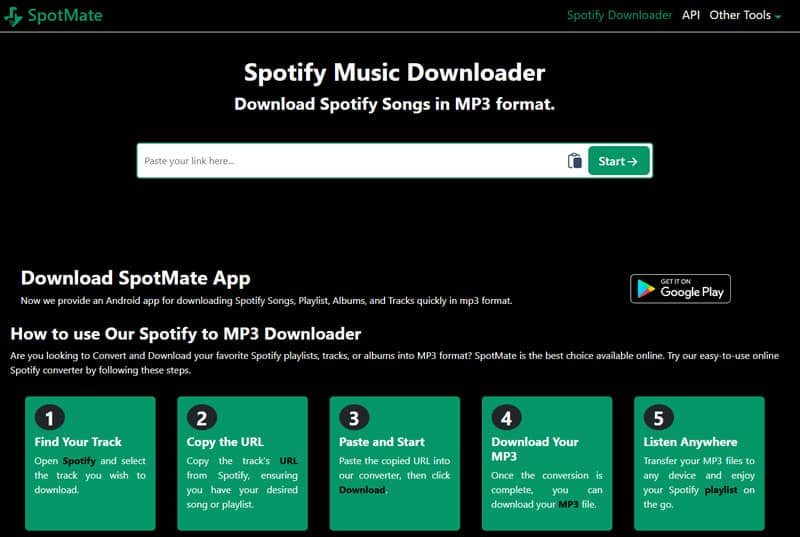This screenshot has width=800, height=537.
Task: Open the SpotMate home link
Action: tap(53, 16)
